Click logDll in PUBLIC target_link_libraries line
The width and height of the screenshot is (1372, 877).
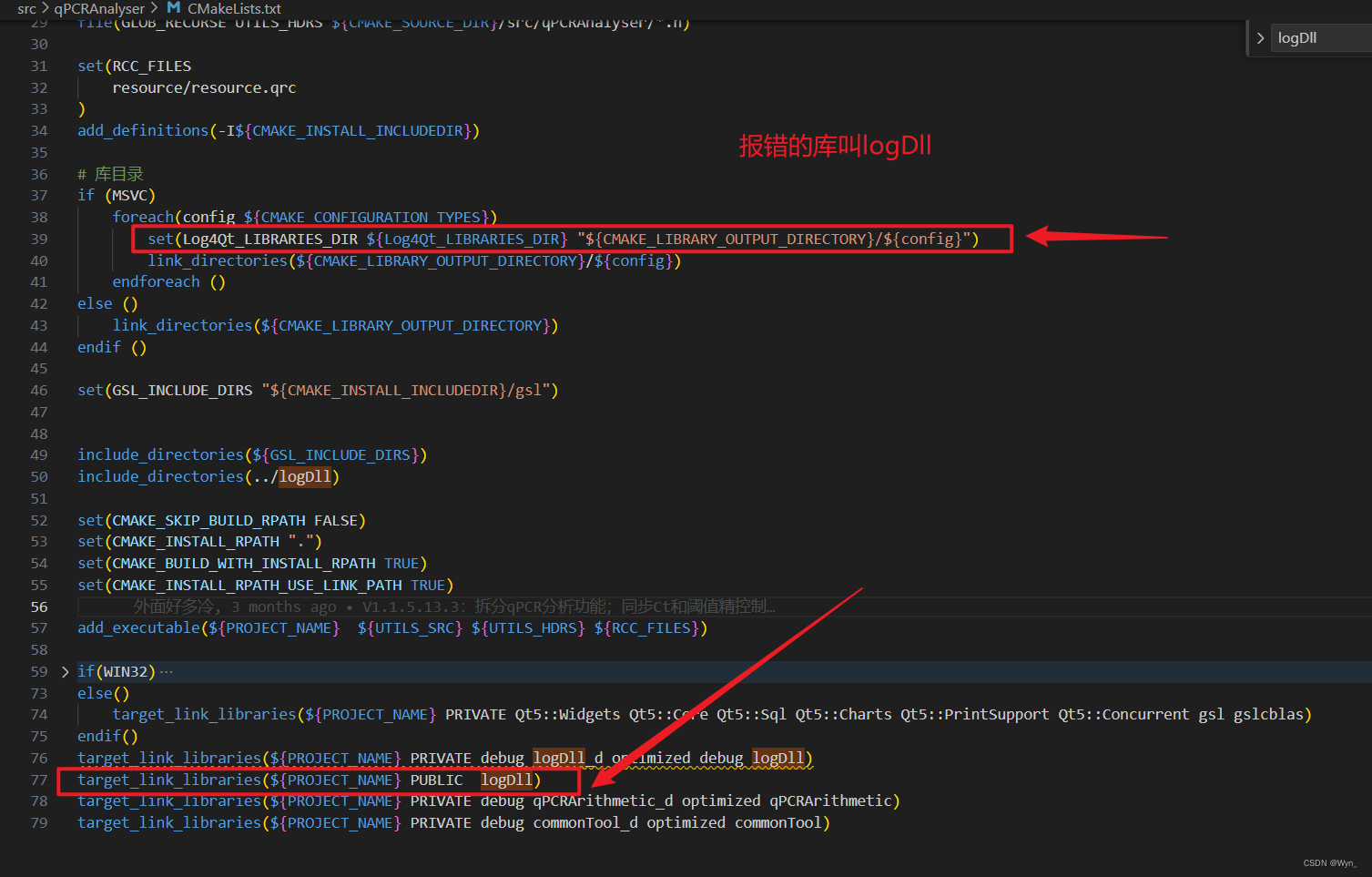[x=506, y=780]
